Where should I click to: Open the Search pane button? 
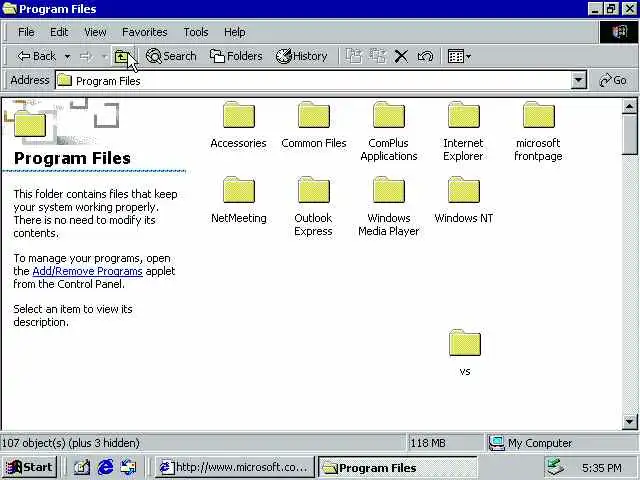[x=171, y=56]
